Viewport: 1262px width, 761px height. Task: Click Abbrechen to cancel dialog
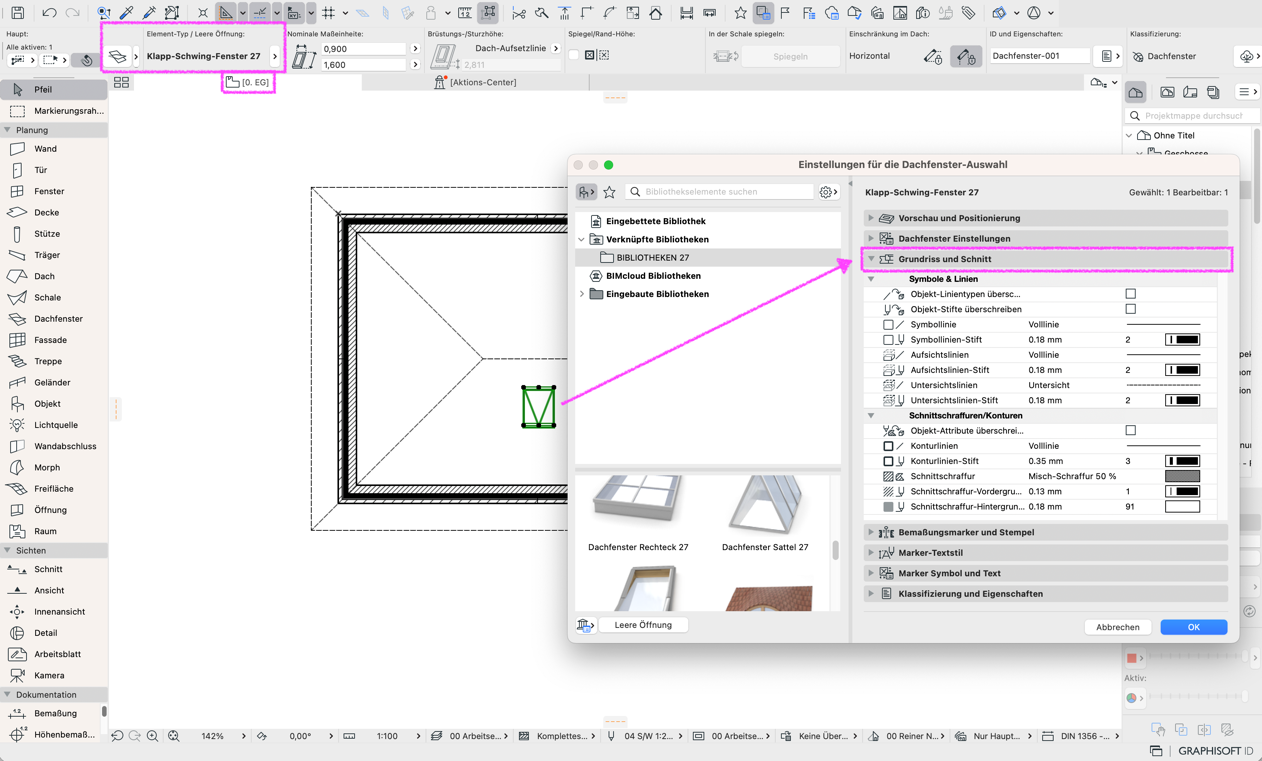click(1117, 627)
